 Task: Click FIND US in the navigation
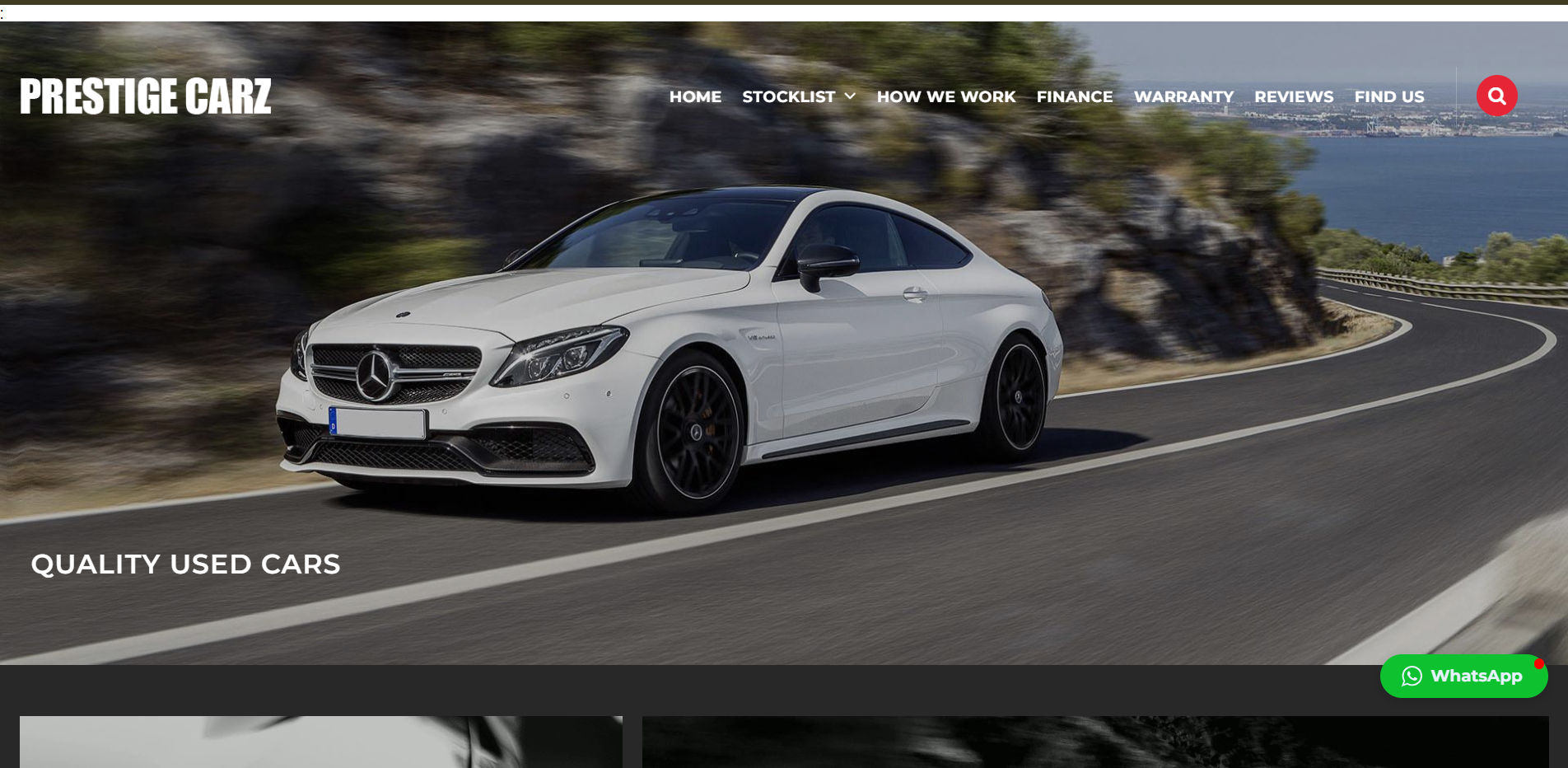[x=1389, y=96]
